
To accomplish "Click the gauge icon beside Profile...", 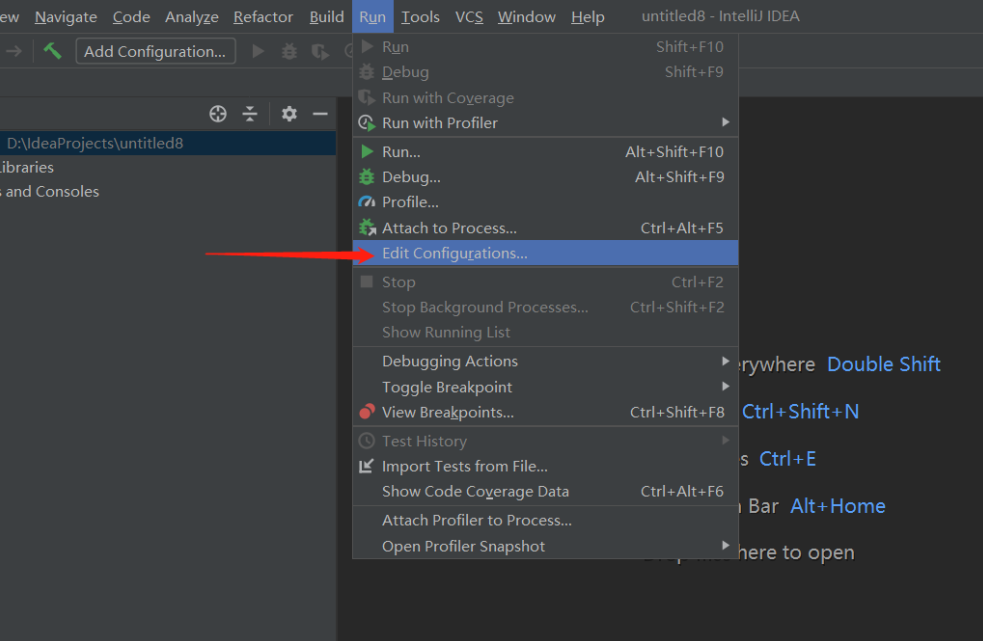I will tap(367, 202).
